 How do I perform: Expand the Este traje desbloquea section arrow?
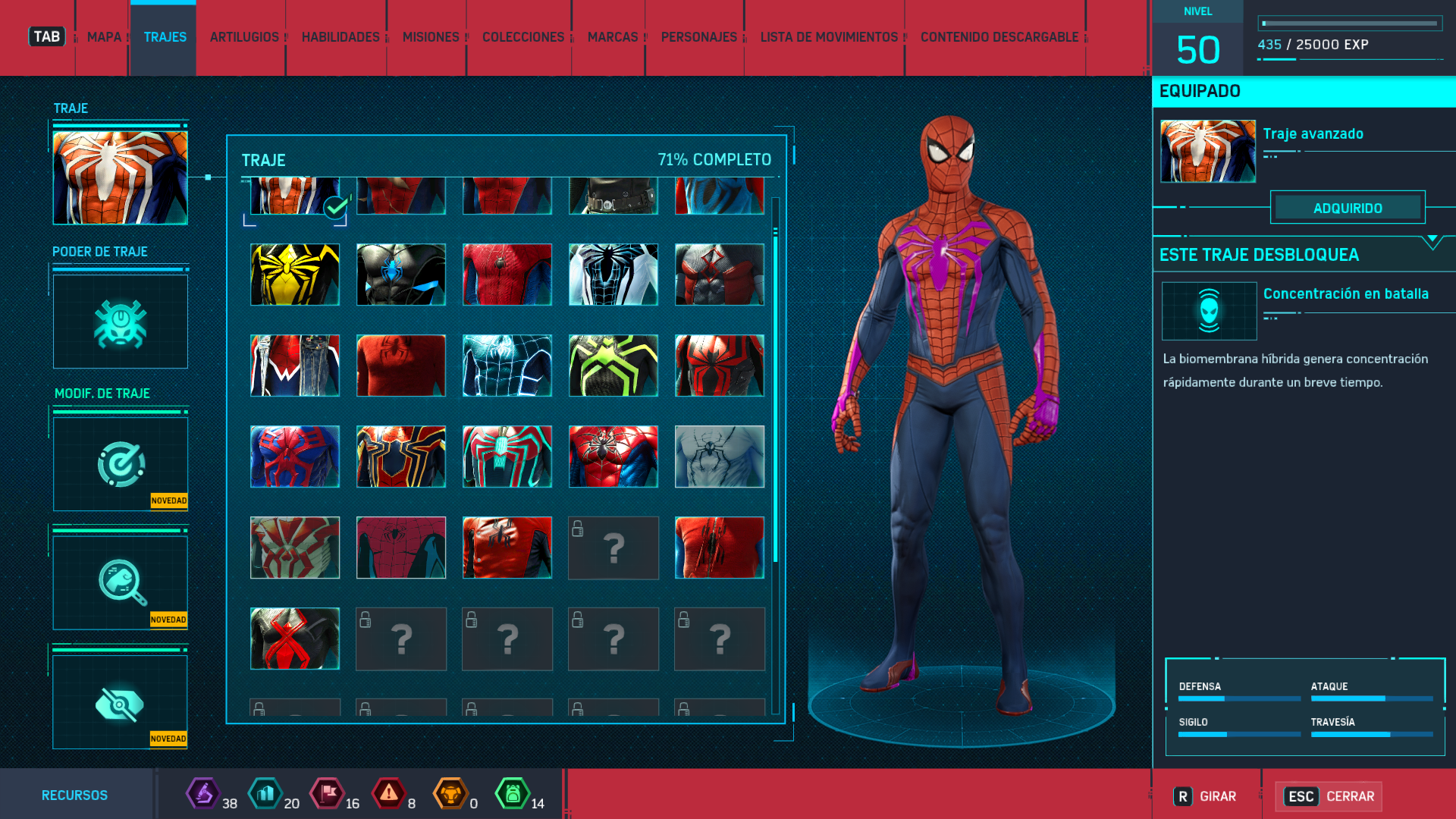pos(1432,241)
